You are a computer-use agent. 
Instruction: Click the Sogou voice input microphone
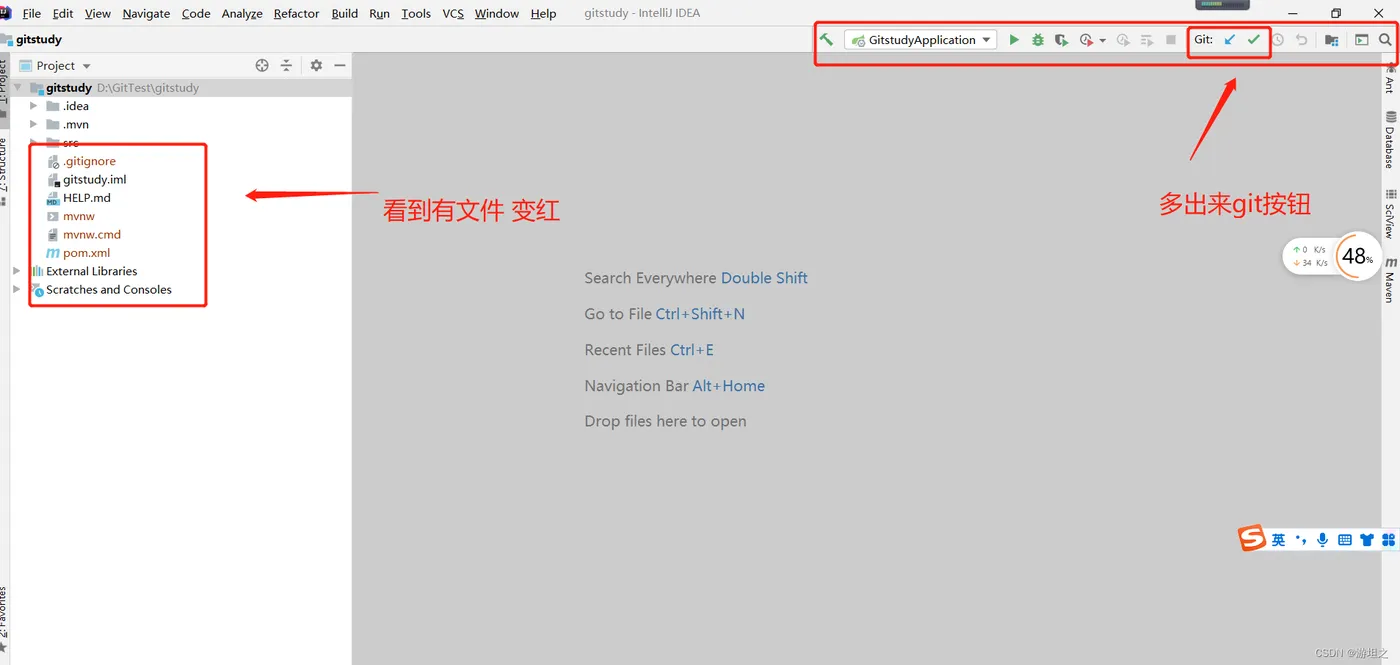coord(1322,540)
